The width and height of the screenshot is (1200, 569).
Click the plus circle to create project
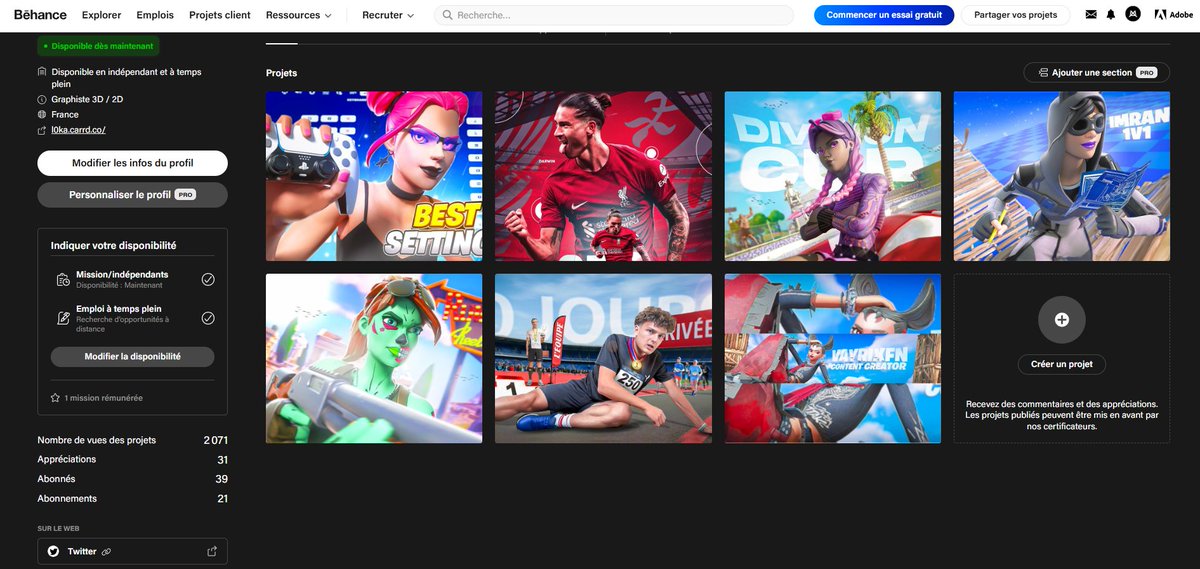point(1062,320)
